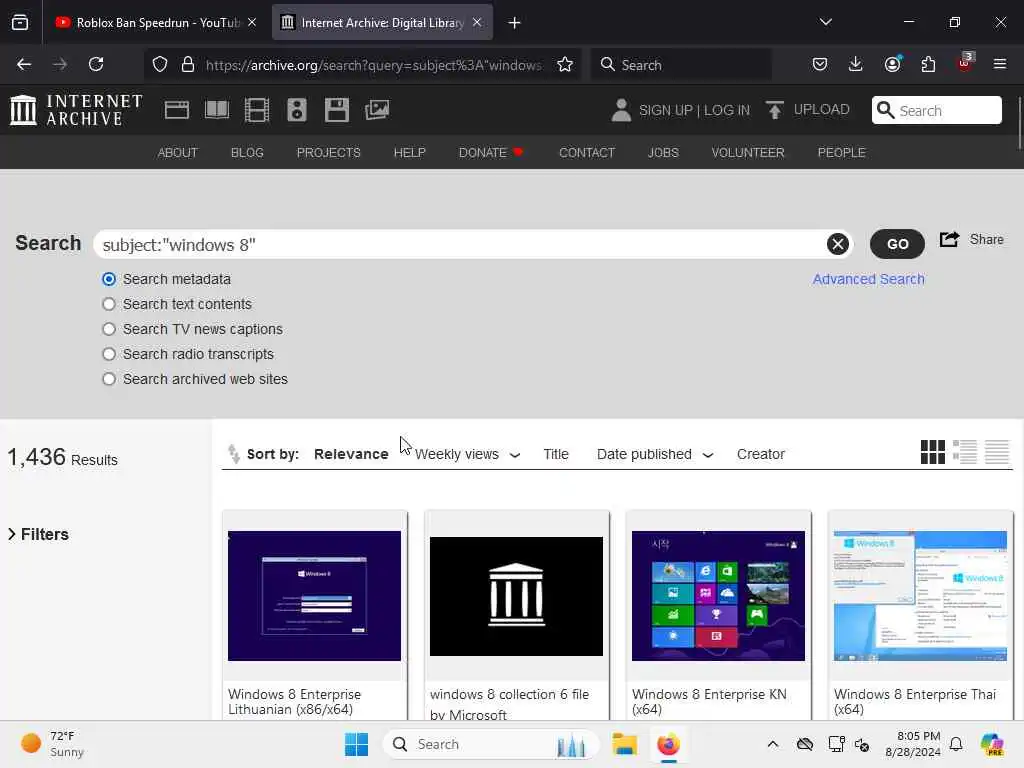Screen dimensions: 1024x768
Task: Focus the header Search box
Action: click(x=936, y=110)
